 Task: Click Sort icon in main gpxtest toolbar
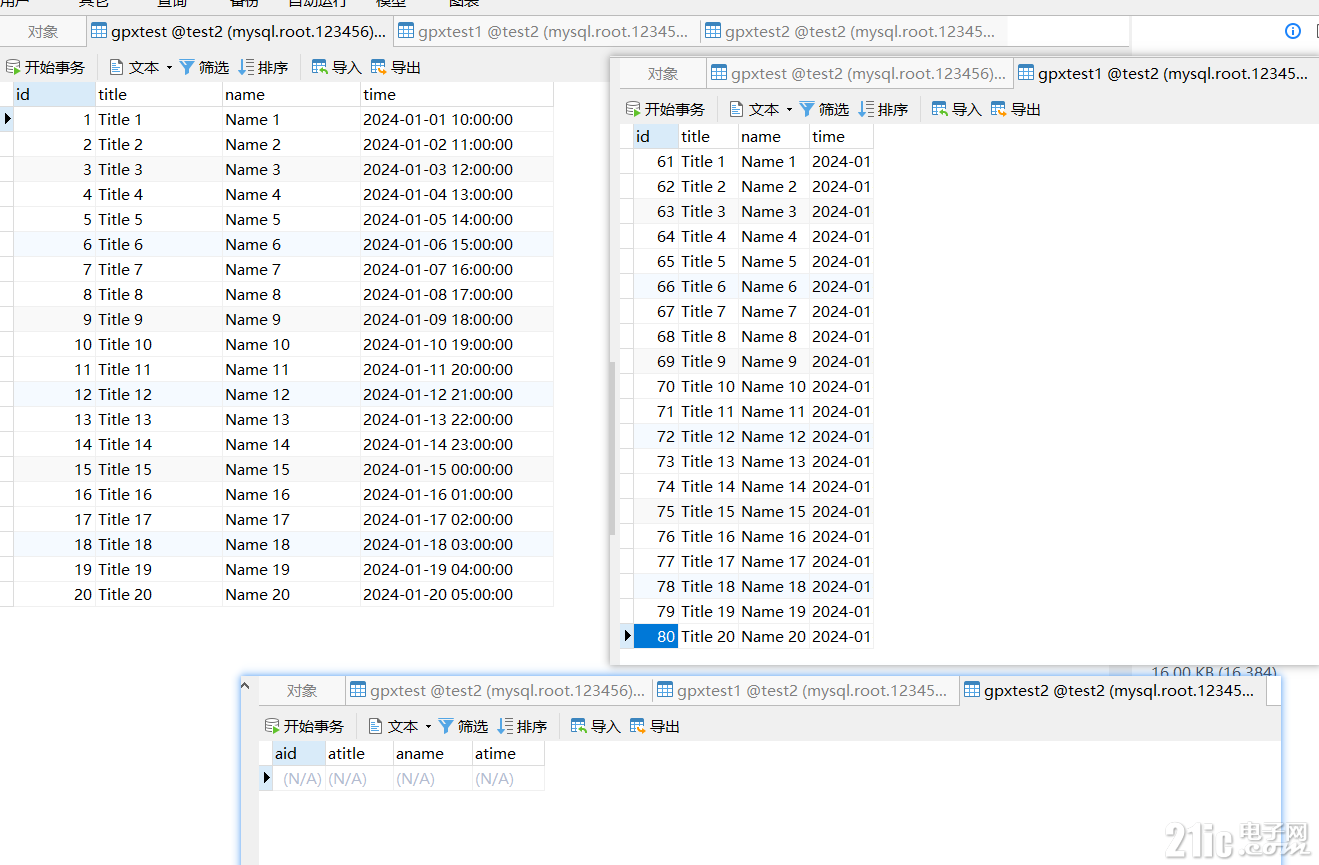point(263,68)
